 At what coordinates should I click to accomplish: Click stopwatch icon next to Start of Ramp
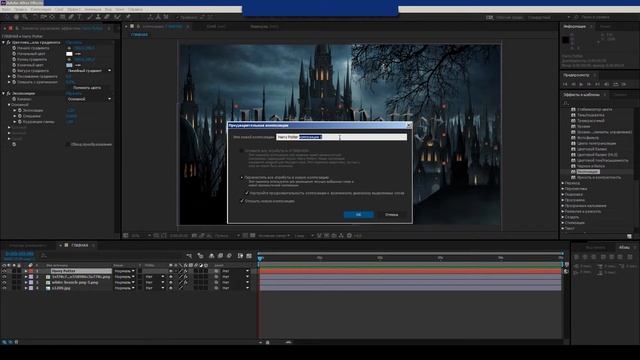[14, 48]
